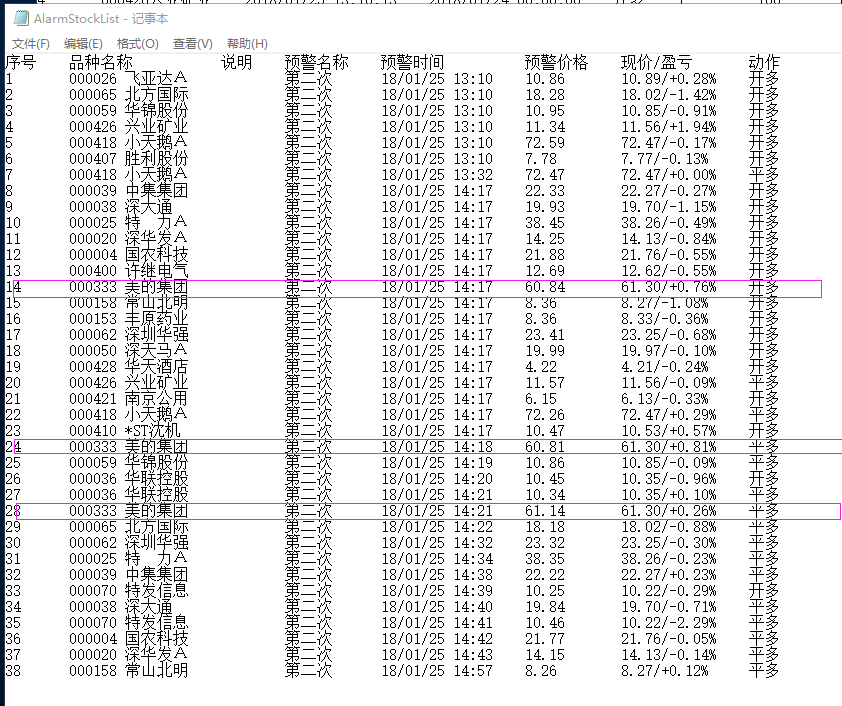Viewport: 842px width, 706px height.
Task: Click price 72.59 in row 5
Action: point(545,143)
